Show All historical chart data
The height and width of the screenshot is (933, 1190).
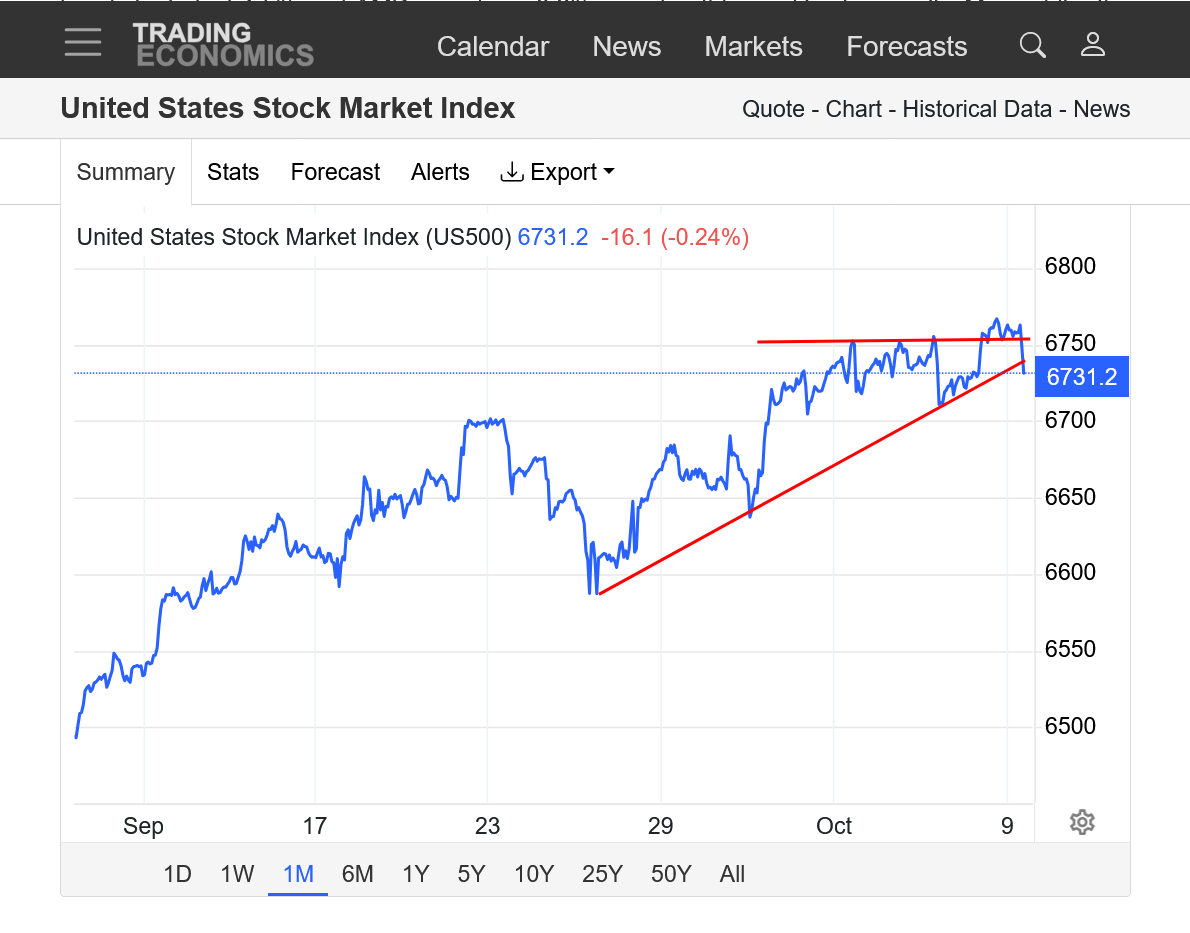pyautogui.click(x=732, y=874)
